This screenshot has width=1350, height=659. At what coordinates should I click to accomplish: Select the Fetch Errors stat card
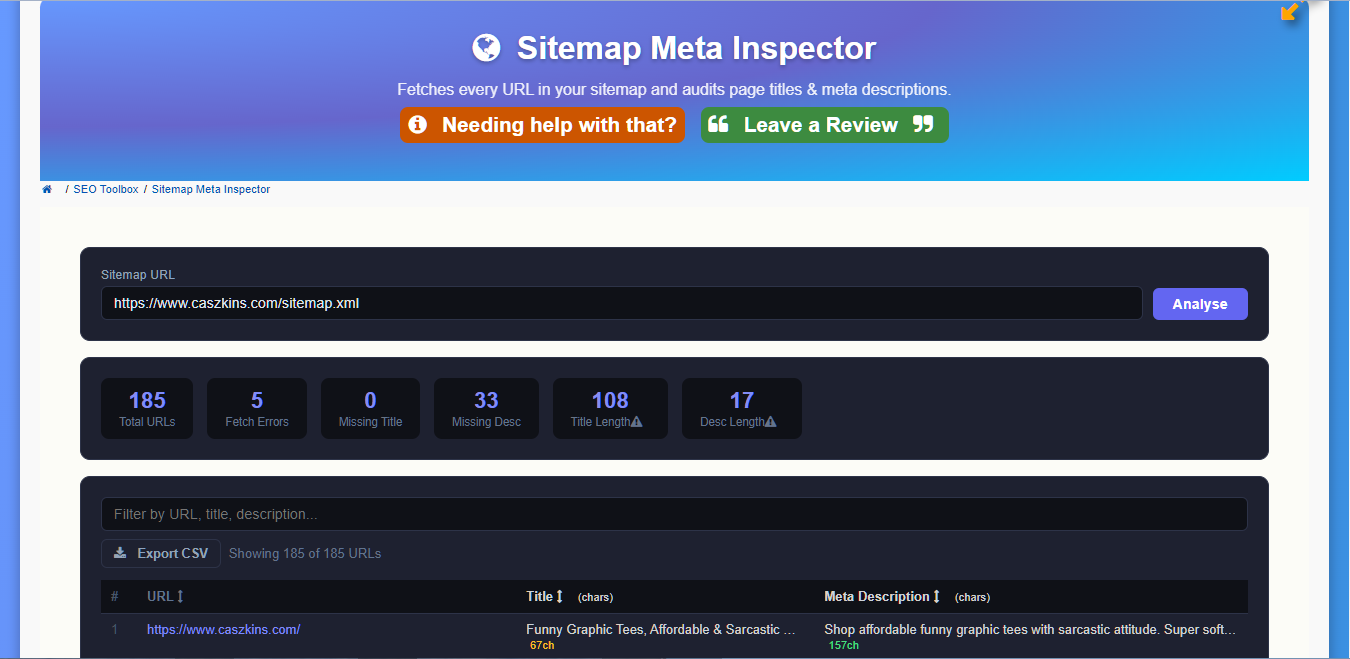tap(257, 408)
